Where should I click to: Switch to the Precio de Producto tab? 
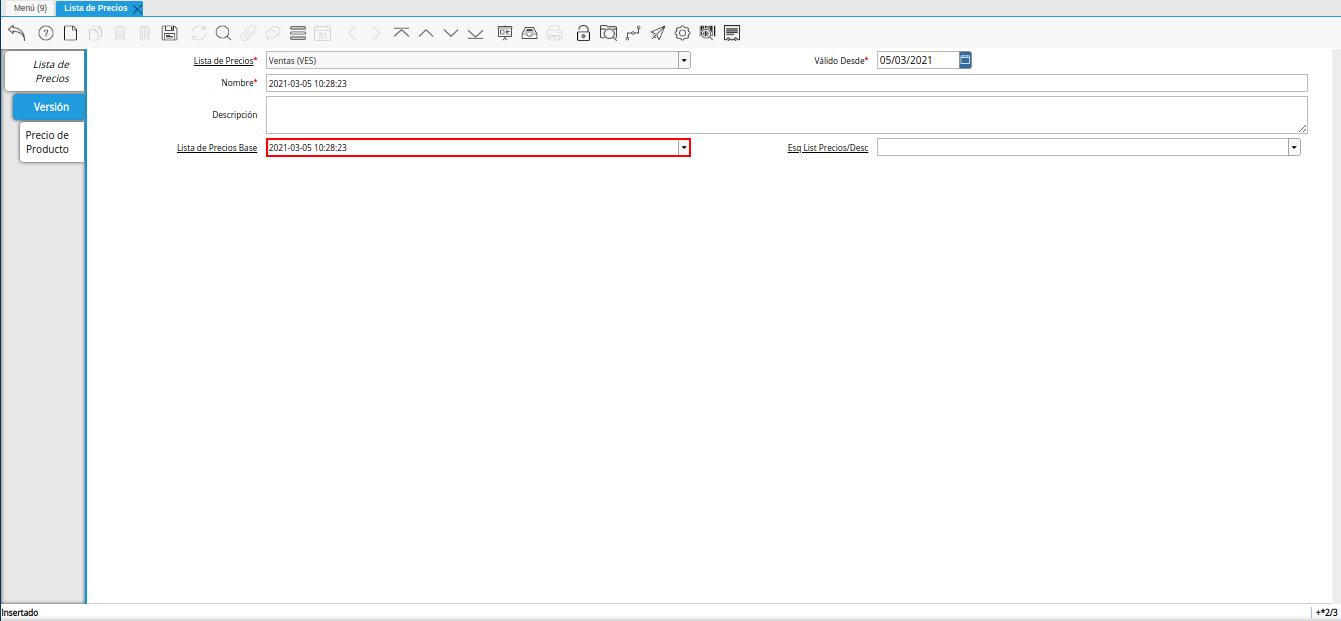[47, 142]
